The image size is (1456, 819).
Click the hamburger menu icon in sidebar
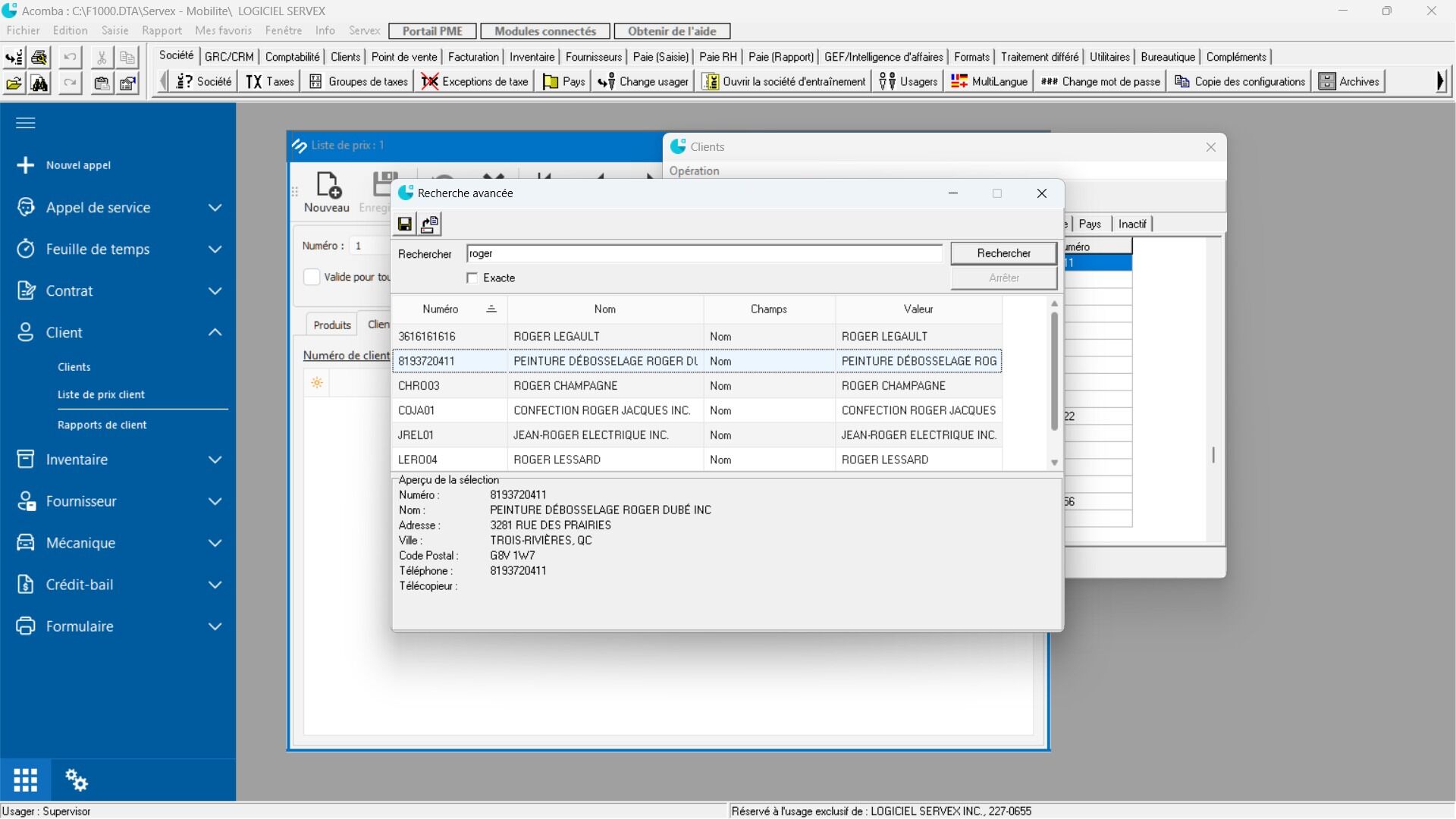26,123
